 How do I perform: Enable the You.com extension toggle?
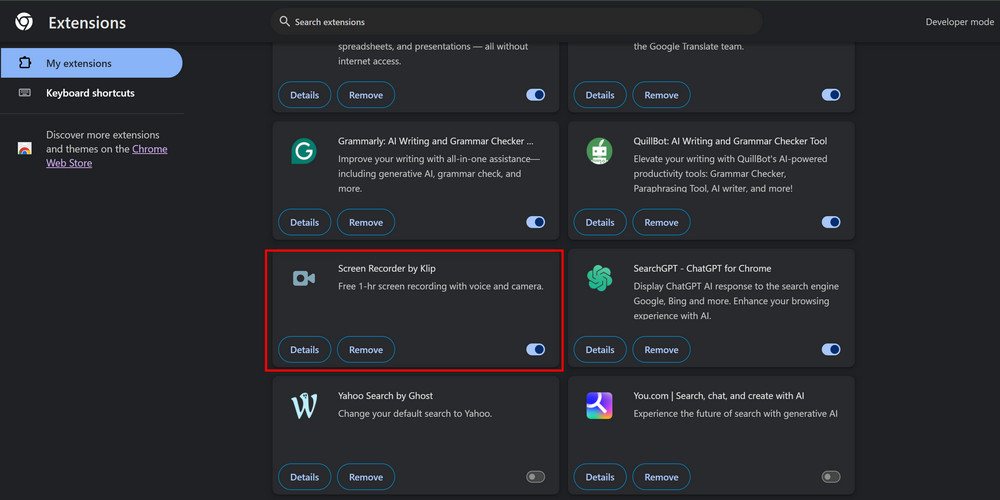pos(831,476)
